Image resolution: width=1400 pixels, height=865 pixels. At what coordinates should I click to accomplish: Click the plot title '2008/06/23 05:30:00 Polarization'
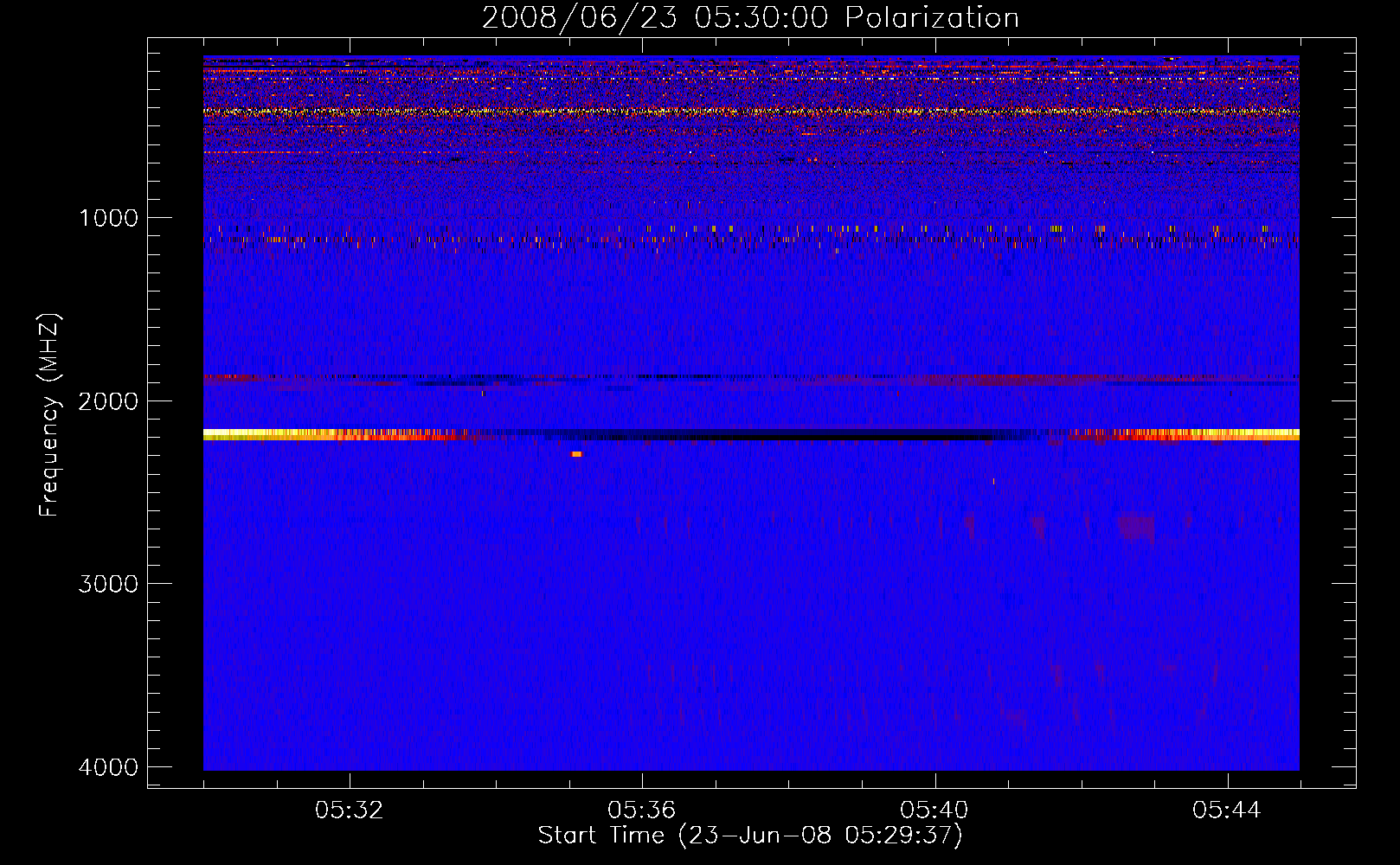pos(750,18)
